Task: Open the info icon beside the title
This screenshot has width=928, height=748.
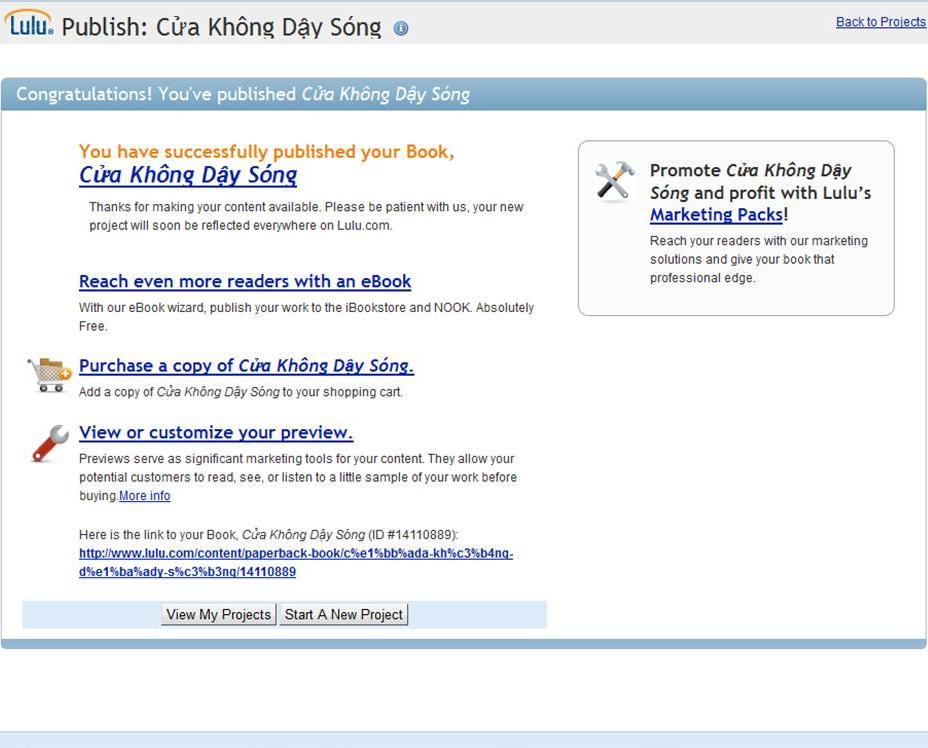Action: (401, 28)
